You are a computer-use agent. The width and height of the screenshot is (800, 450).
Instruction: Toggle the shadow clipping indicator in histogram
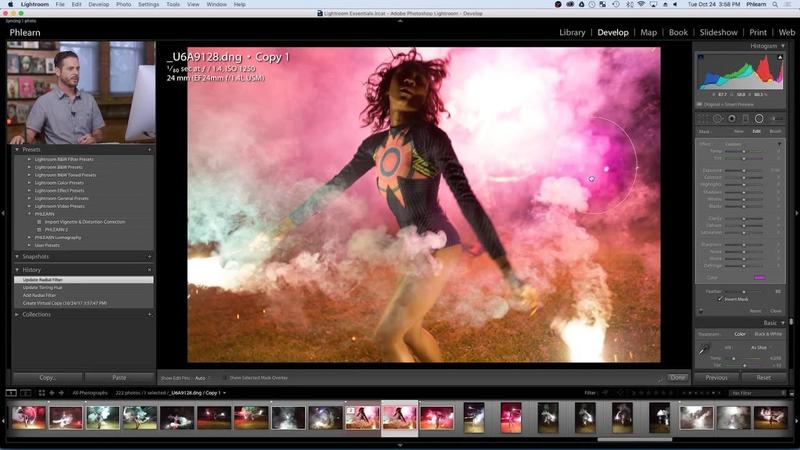coord(701,57)
